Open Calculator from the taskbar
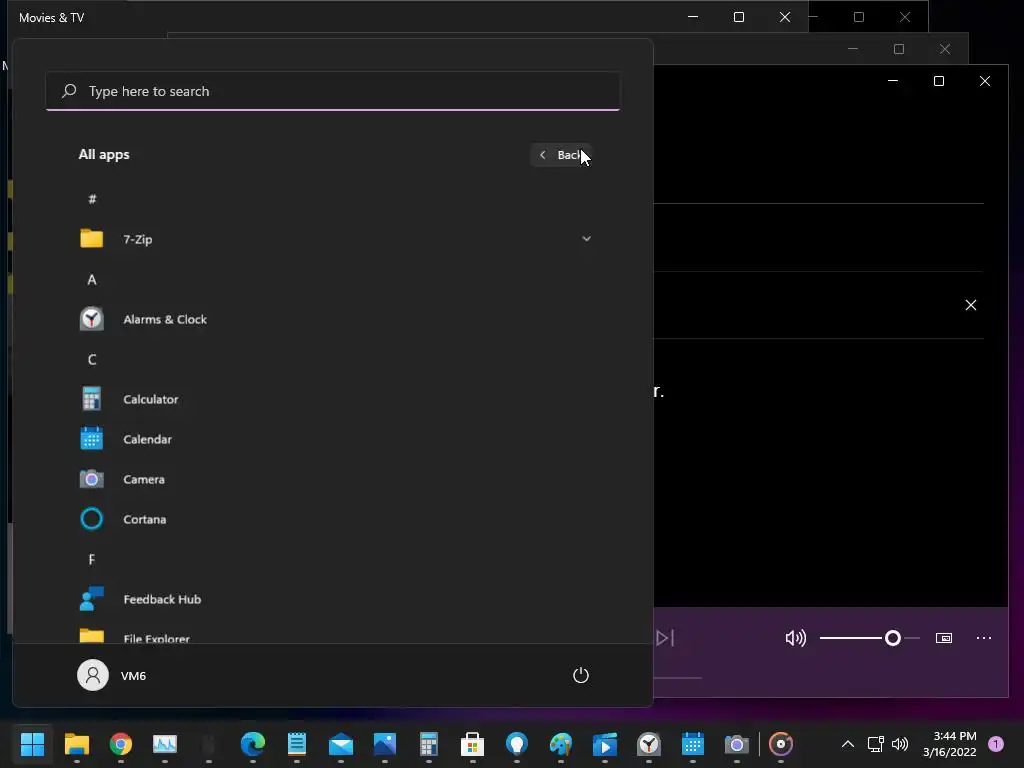Screen dimensions: 1024x768 (428, 744)
